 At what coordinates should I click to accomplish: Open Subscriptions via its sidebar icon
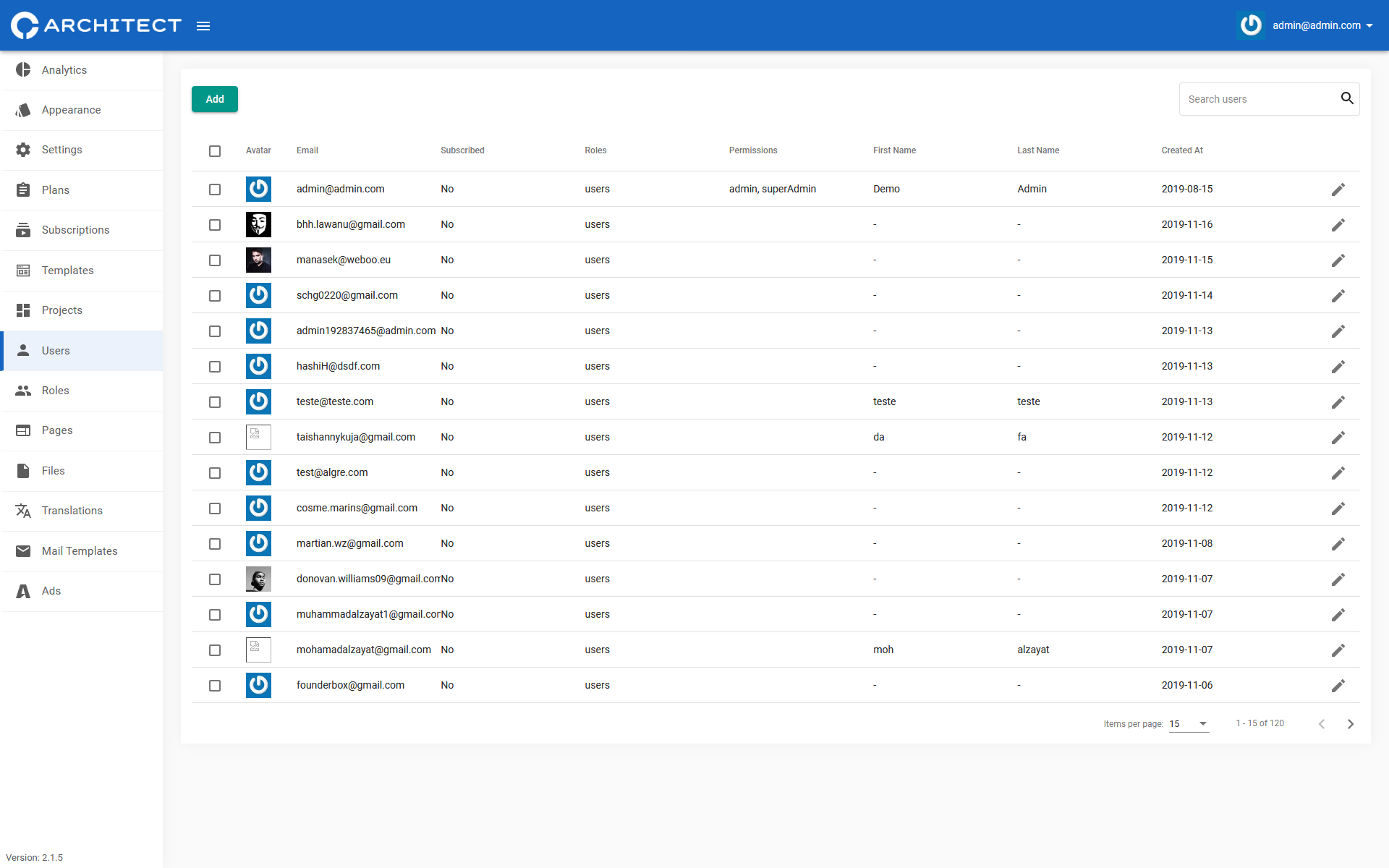(22, 229)
